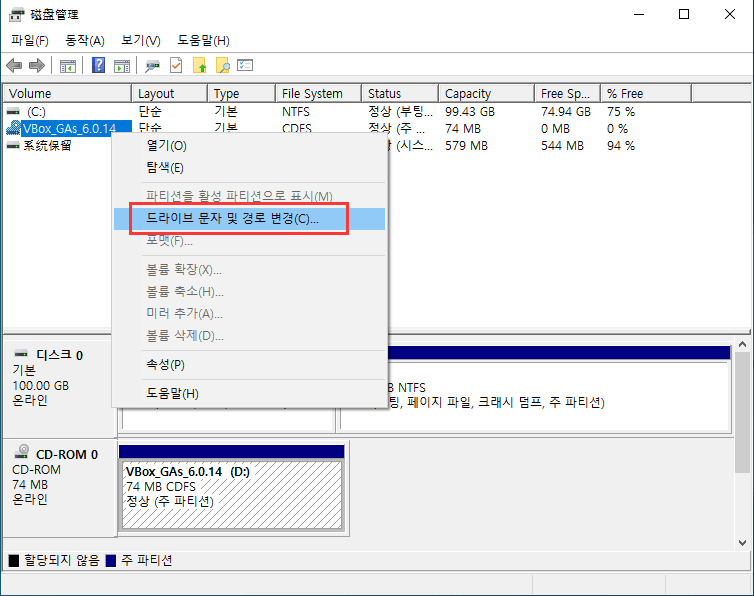Image resolution: width=754 pixels, height=596 pixels.
Task: Choose 열기(O) in context menu
Action: [250, 146]
